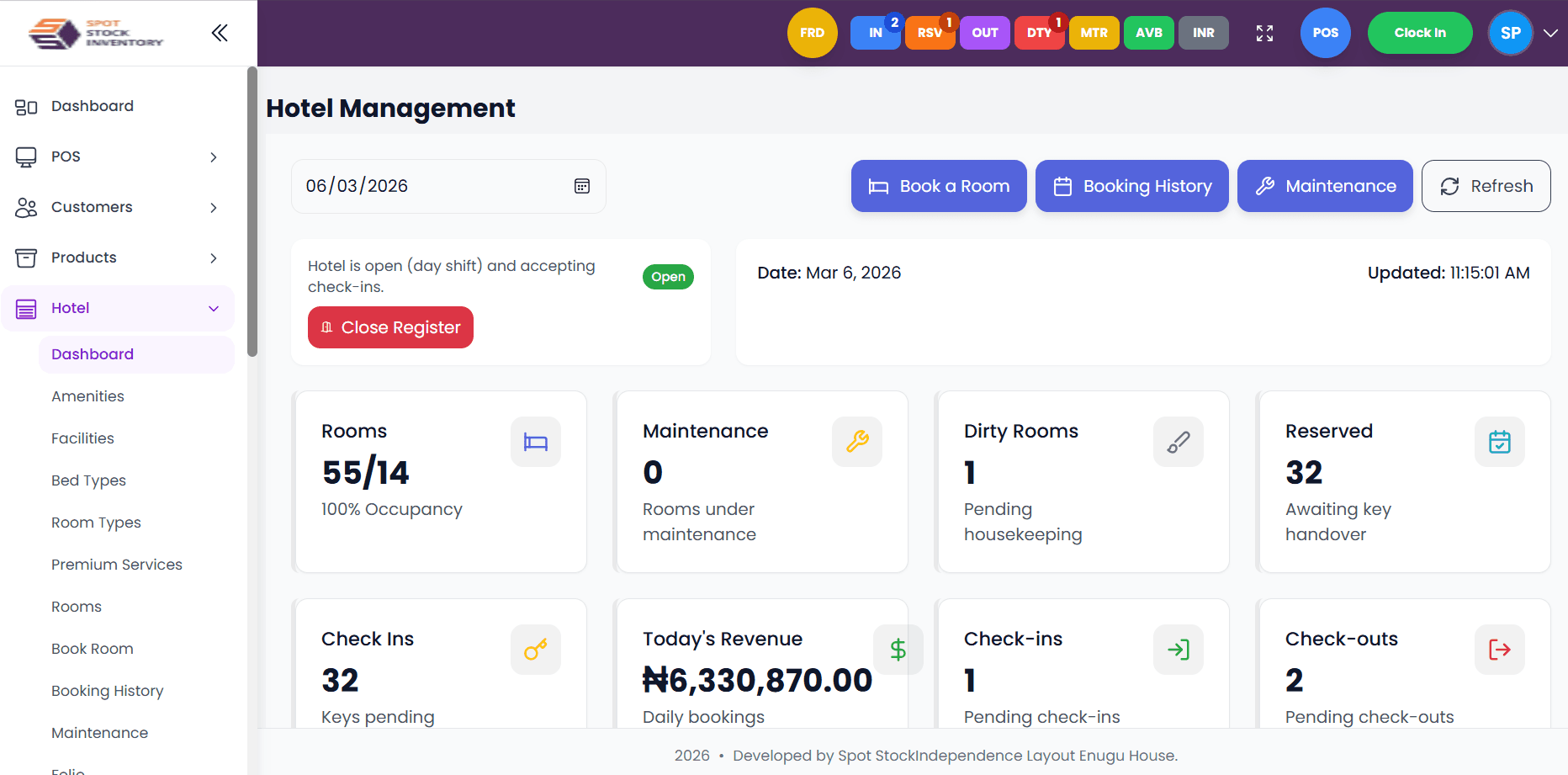
Task: Expand the Customers sidebar menu
Action: pos(214,208)
